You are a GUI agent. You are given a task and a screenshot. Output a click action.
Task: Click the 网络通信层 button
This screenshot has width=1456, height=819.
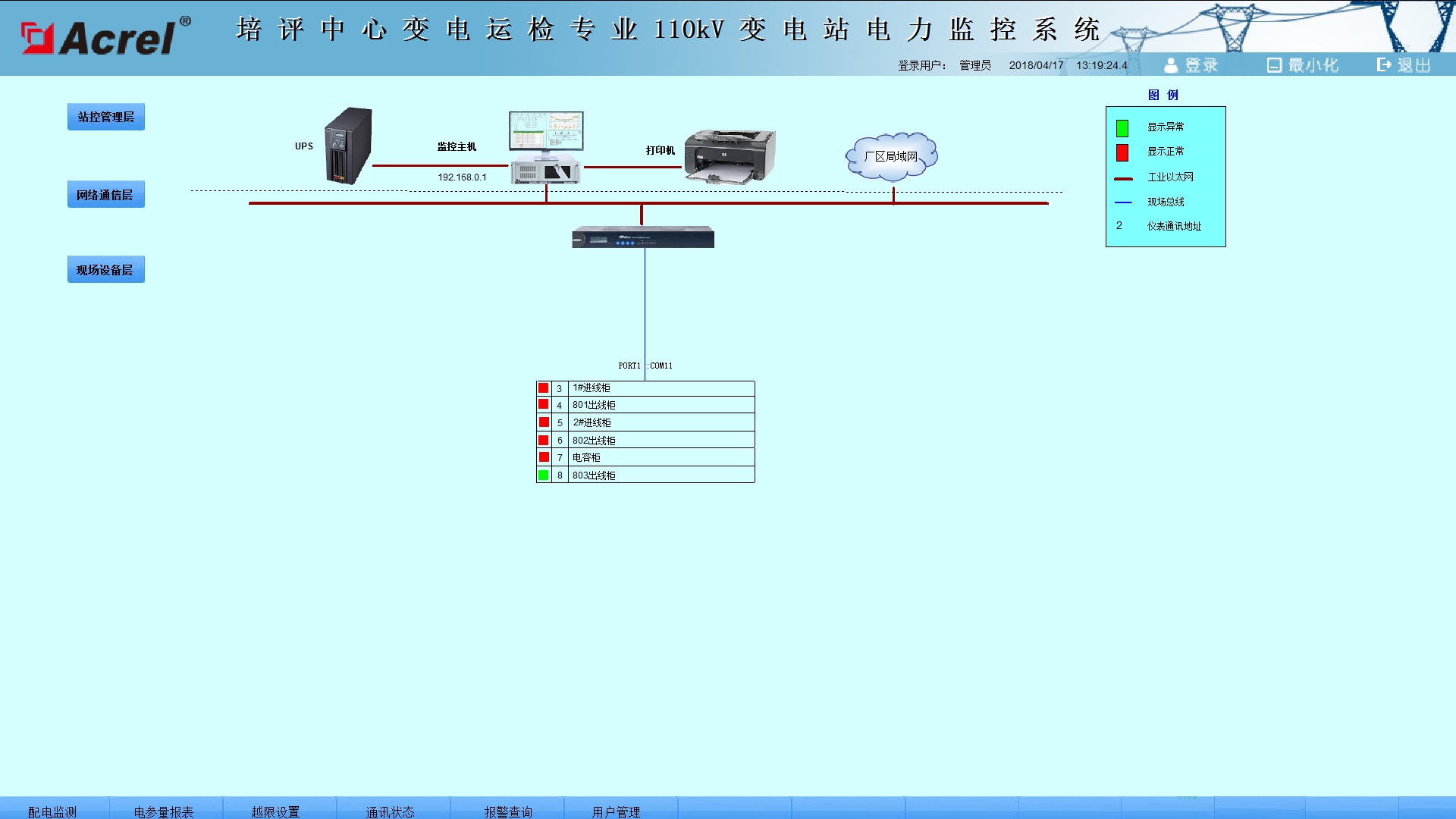tap(106, 195)
